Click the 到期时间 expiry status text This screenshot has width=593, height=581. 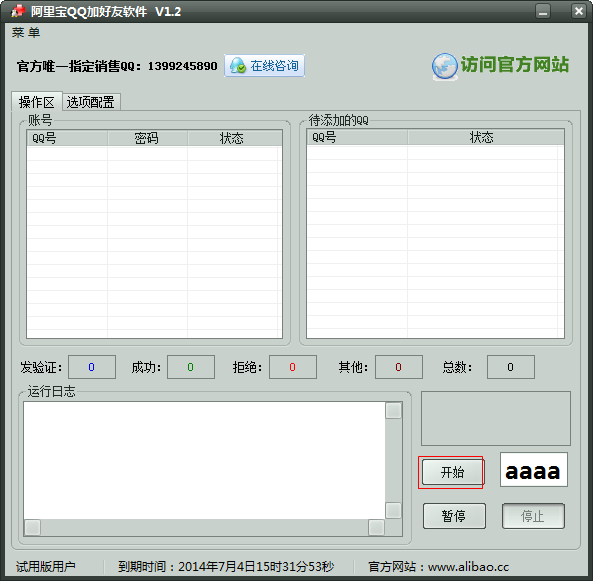(x=226, y=566)
